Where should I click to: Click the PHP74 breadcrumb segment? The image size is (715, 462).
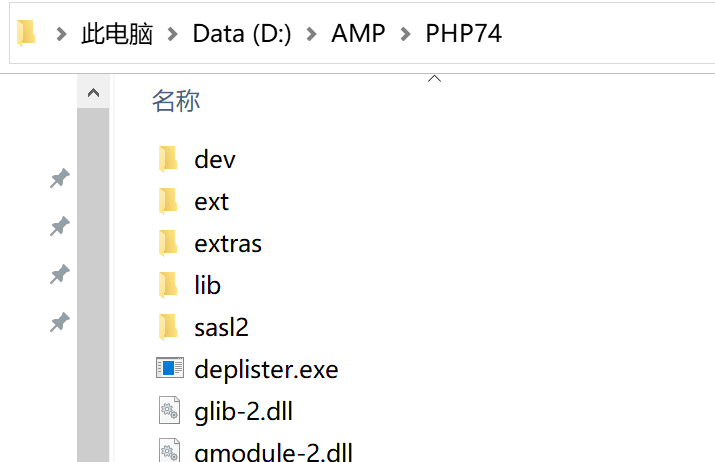[x=464, y=34]
